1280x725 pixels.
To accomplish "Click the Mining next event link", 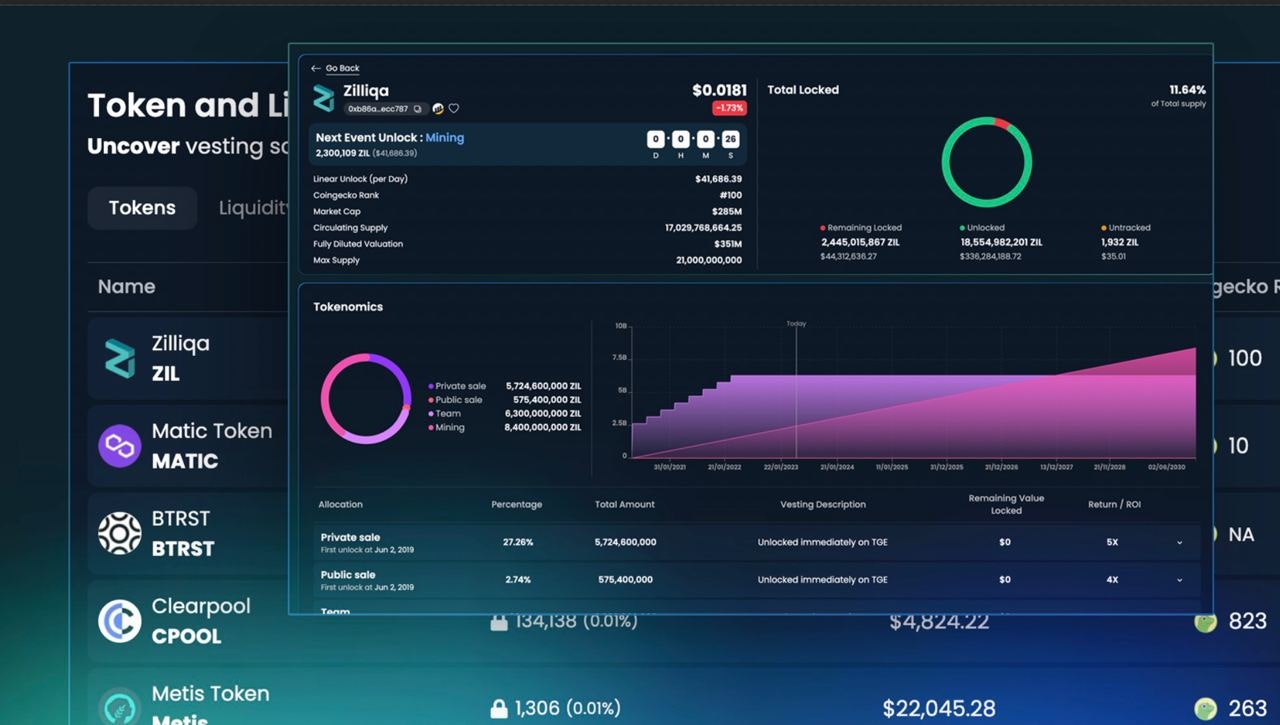I will pyautogui.click(x=445, y=138).
